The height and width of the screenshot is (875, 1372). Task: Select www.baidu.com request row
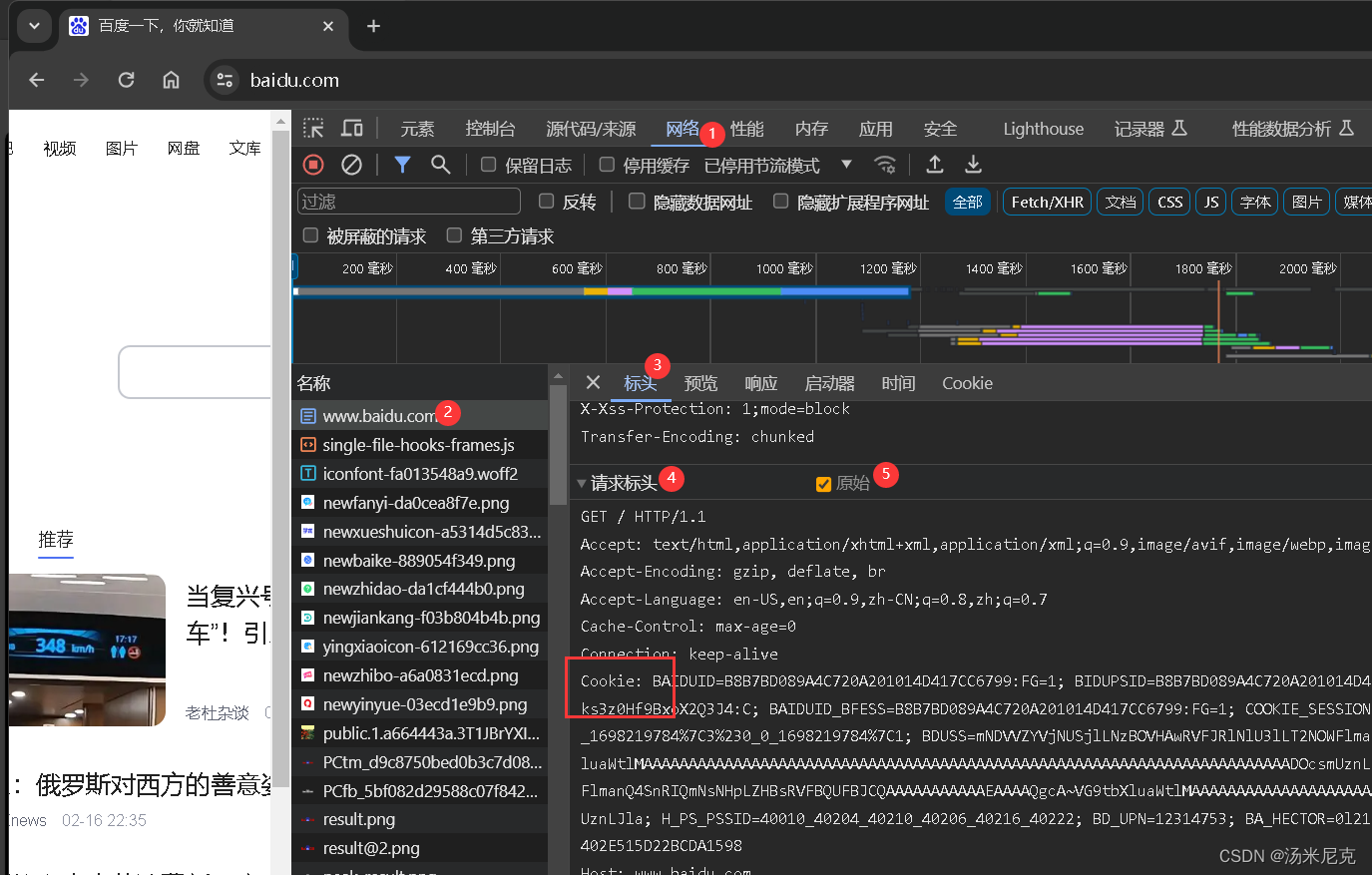420,415
